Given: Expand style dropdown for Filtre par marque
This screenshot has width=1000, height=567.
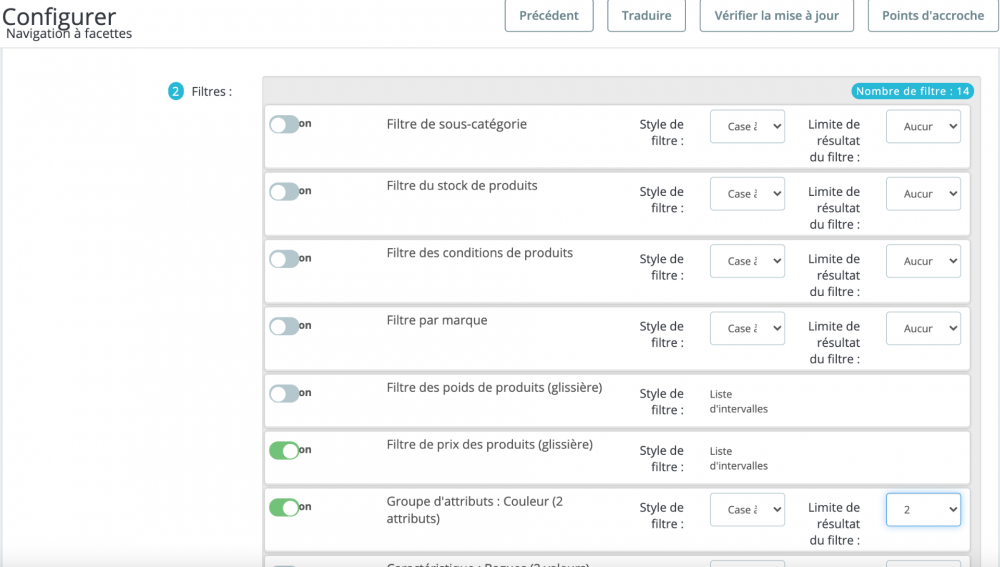Looking at the screenshot, I should pyautogui.click(x=747, y=328).
